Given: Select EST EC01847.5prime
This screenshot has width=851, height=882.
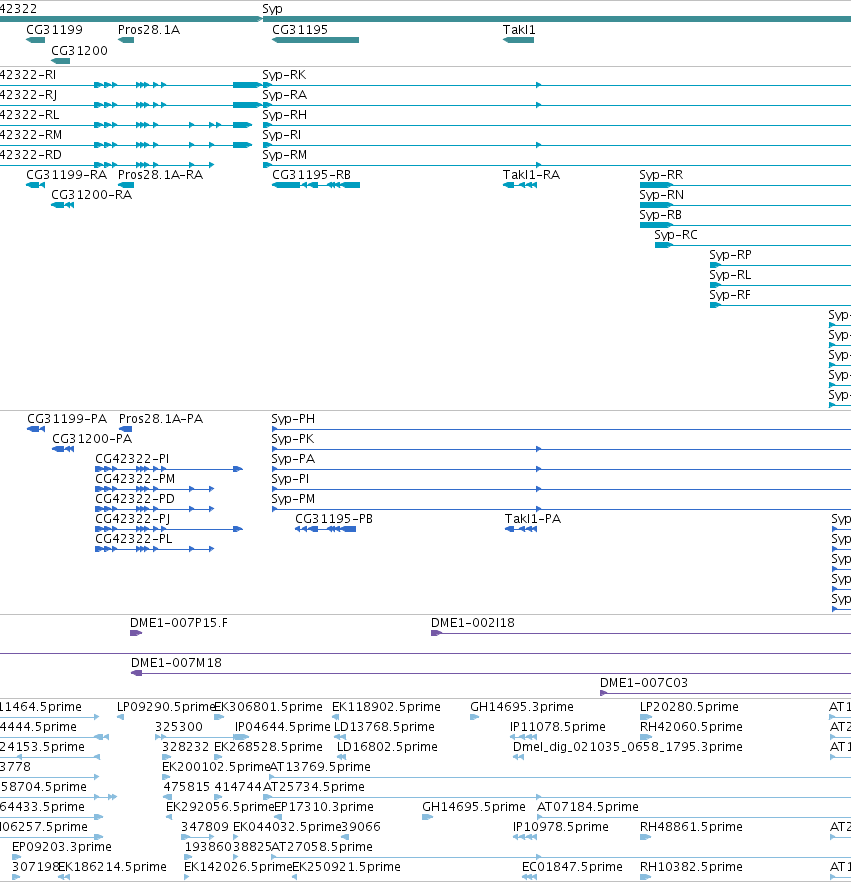Looking at the screenshot, I should pyautogui.click(x=573, y=867).
